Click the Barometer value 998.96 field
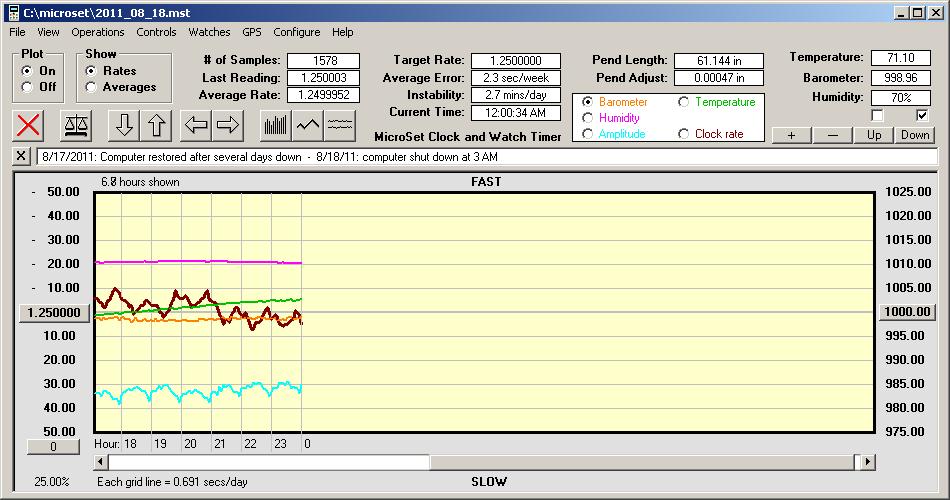Viewport: 950px width, 500px height. click(x=900, y=78)
